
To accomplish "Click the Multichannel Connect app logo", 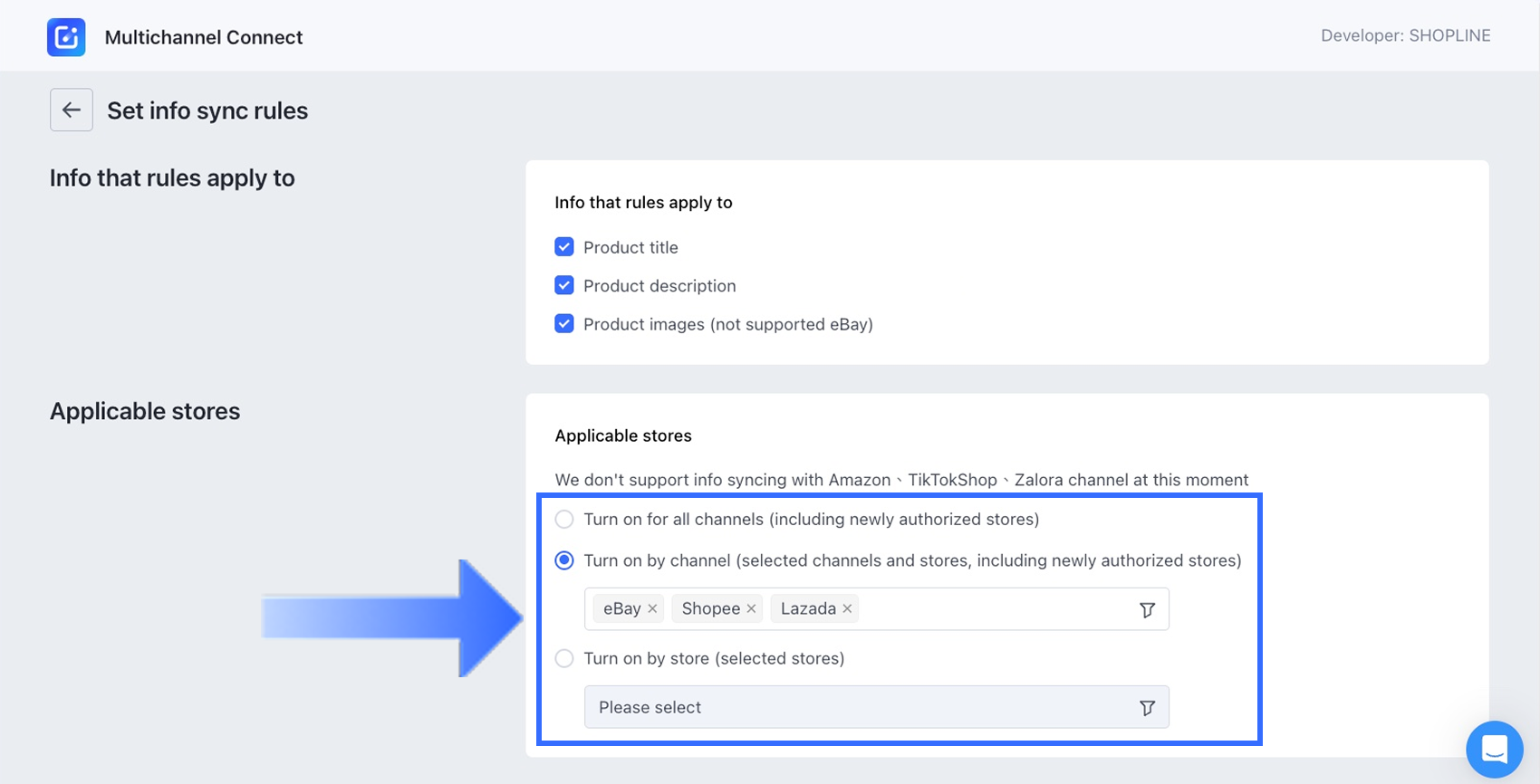I will 66,37.
